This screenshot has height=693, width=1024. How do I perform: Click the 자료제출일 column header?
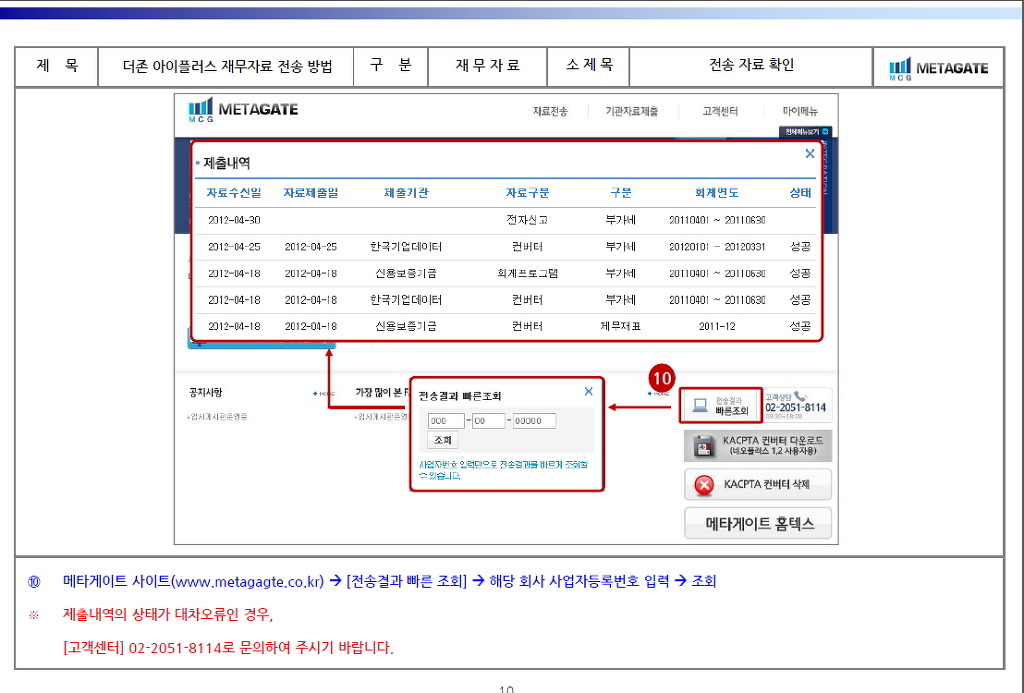click(311, 193)
